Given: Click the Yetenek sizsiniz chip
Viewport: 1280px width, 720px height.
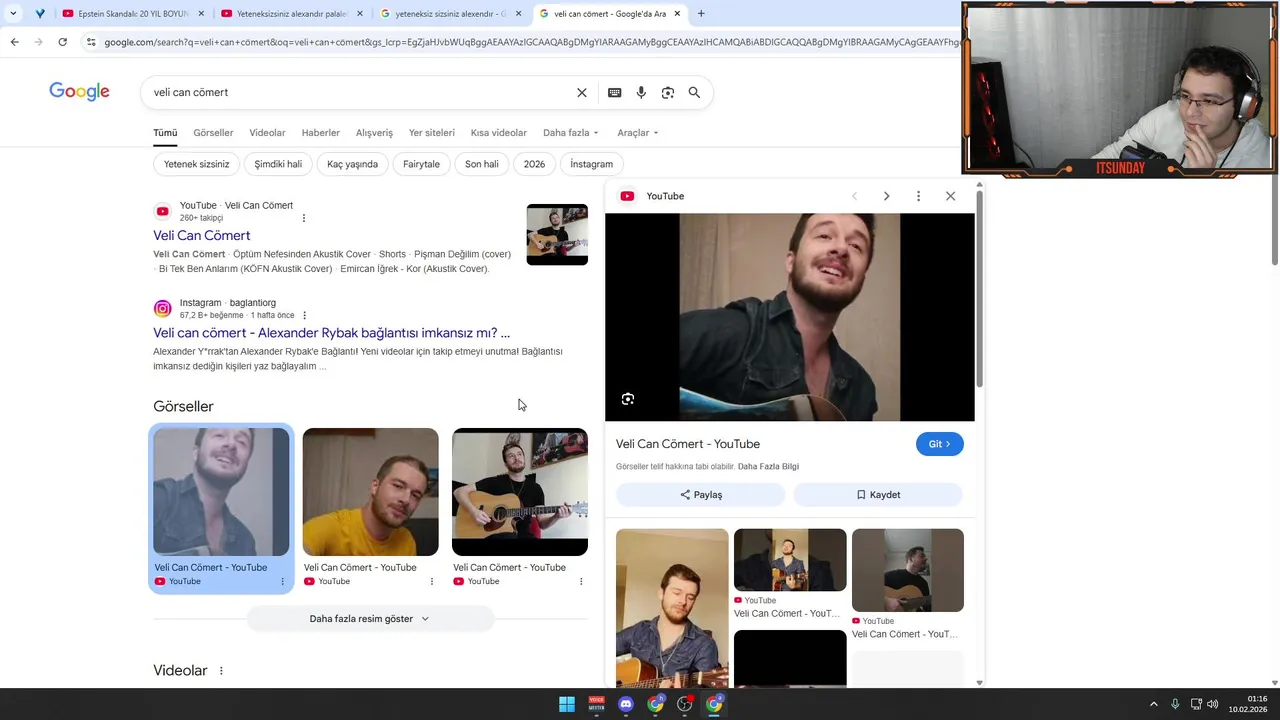Looking at the screenshot, I should pos(197,164).
